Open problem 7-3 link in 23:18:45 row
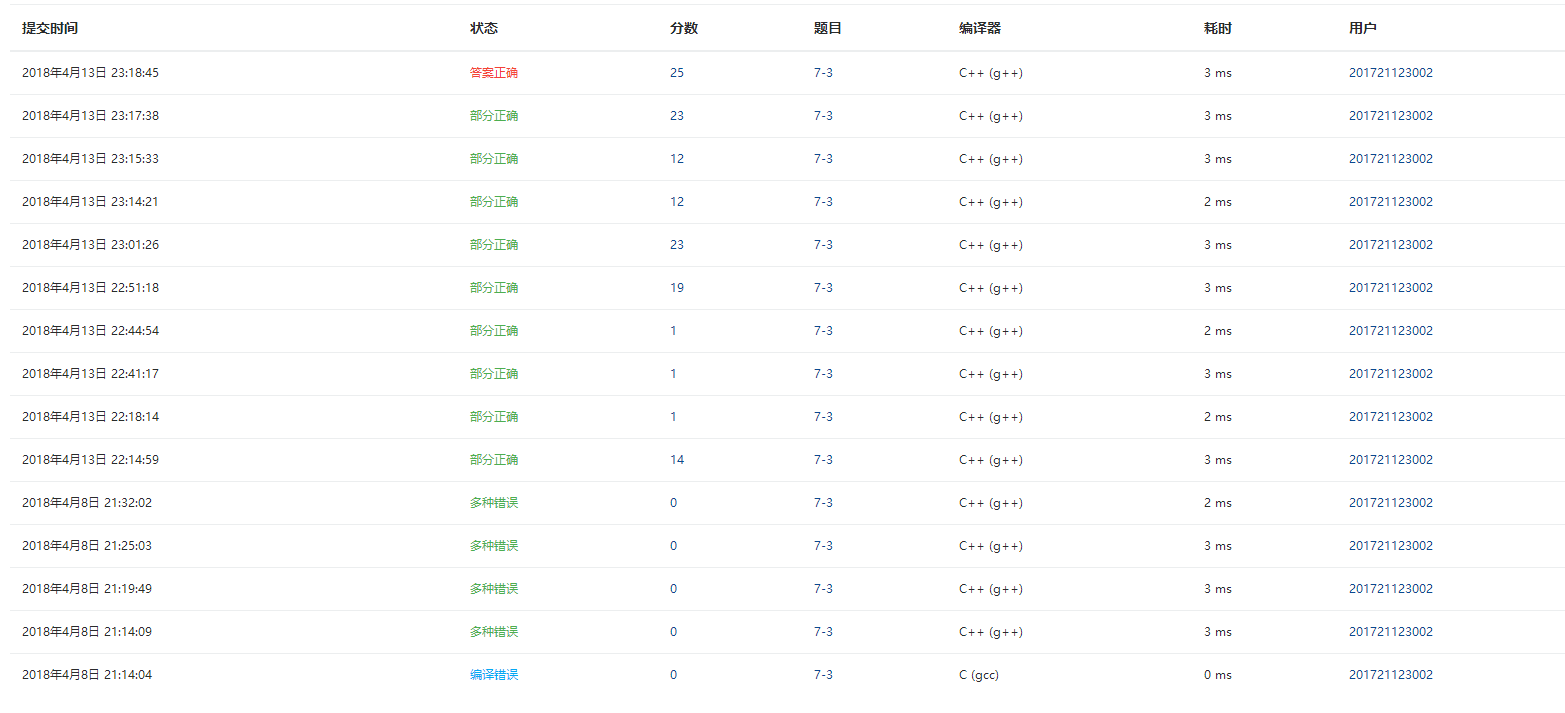 (823, 73)
